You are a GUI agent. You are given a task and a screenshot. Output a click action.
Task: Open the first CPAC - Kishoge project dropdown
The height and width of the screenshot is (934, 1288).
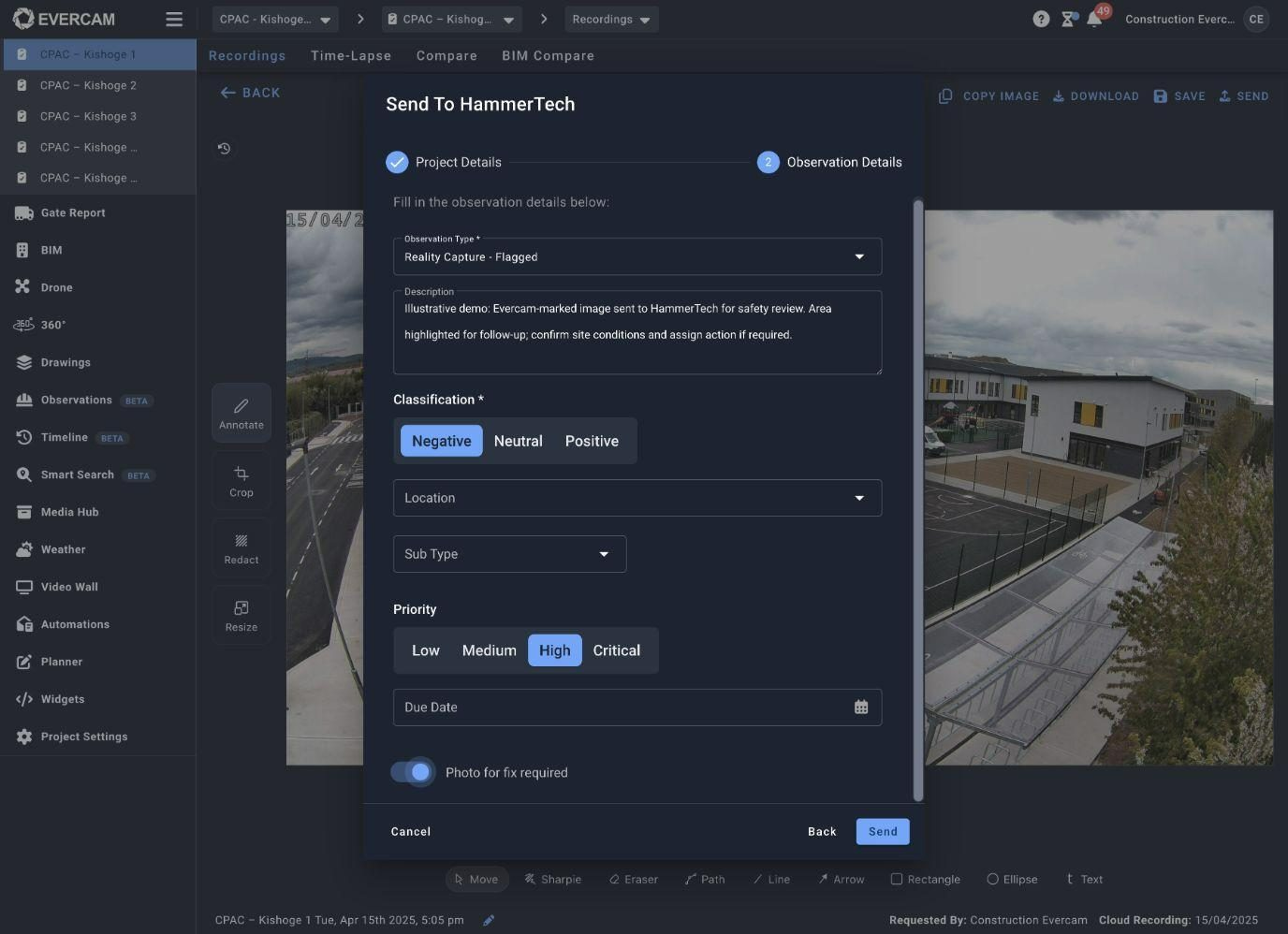[275, 19]
